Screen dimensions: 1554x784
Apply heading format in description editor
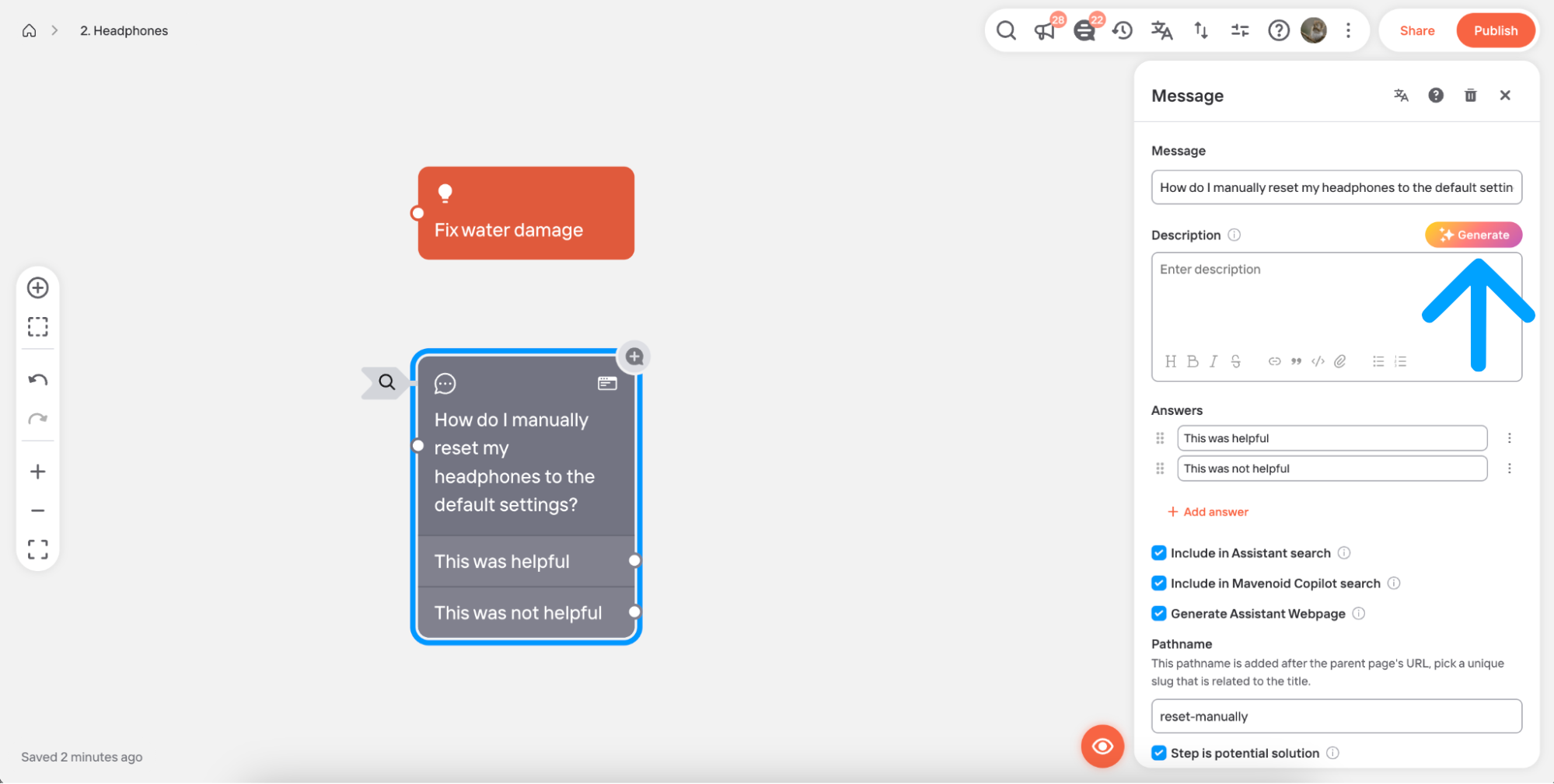tap(1171, 361)
